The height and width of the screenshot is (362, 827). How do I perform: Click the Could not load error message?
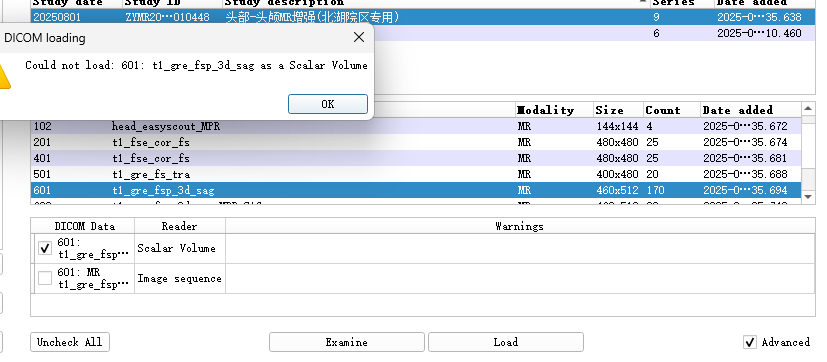(196, 65)
